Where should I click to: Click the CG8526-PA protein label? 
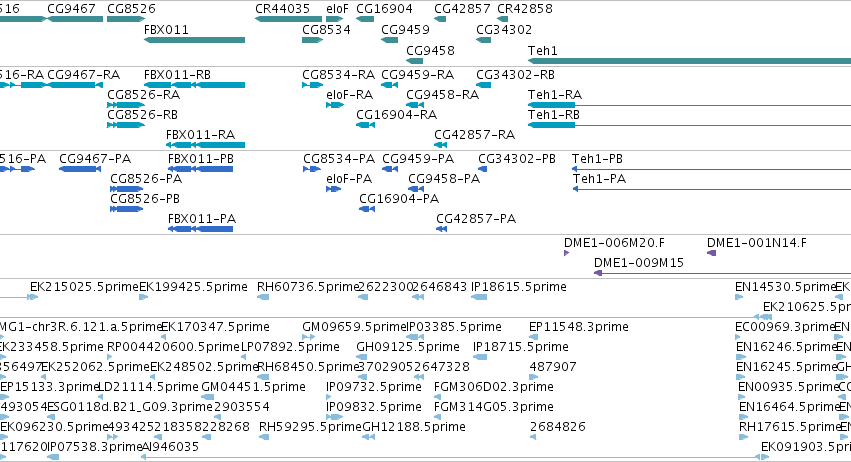146,179
